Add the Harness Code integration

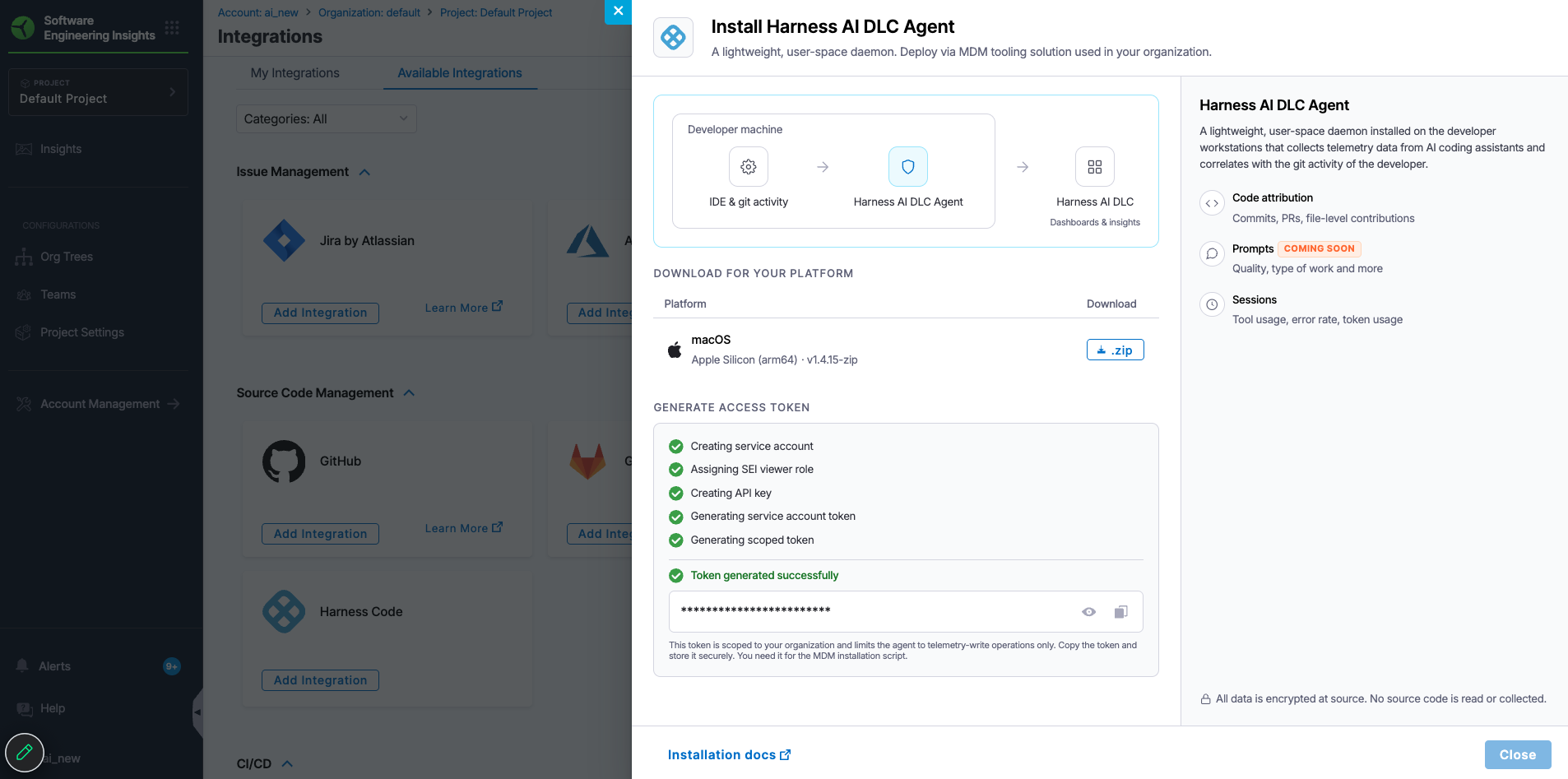click(320, 680)
